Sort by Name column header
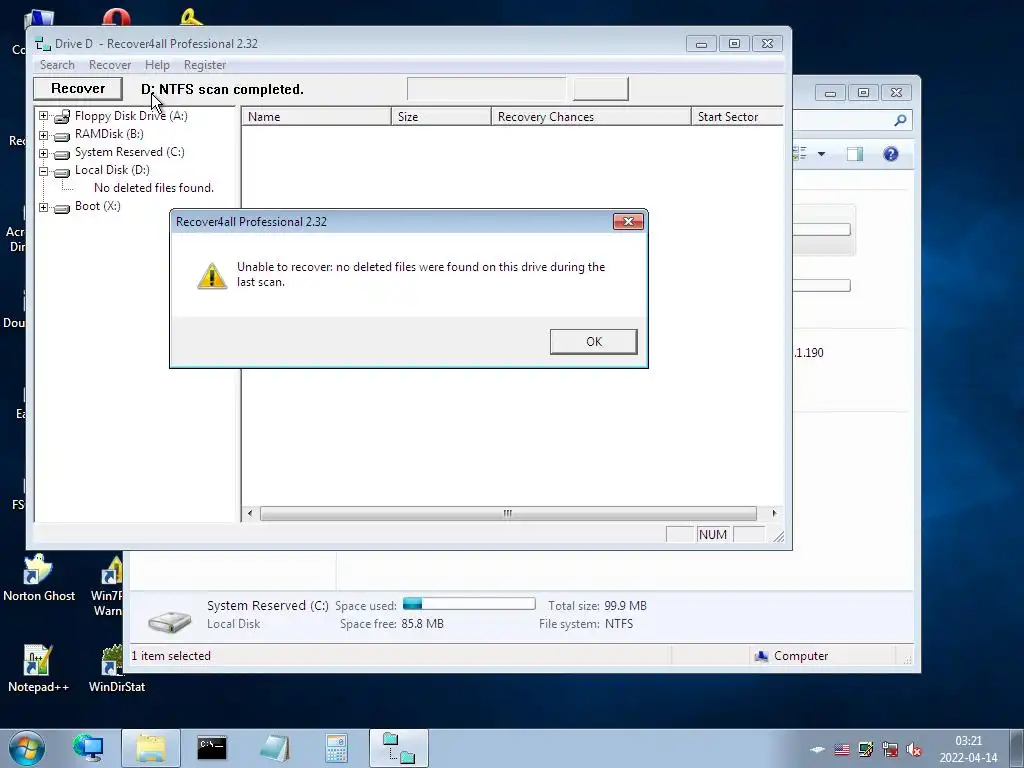The image size is (1024, 768). pyautogui.click(x=316, y=117)
